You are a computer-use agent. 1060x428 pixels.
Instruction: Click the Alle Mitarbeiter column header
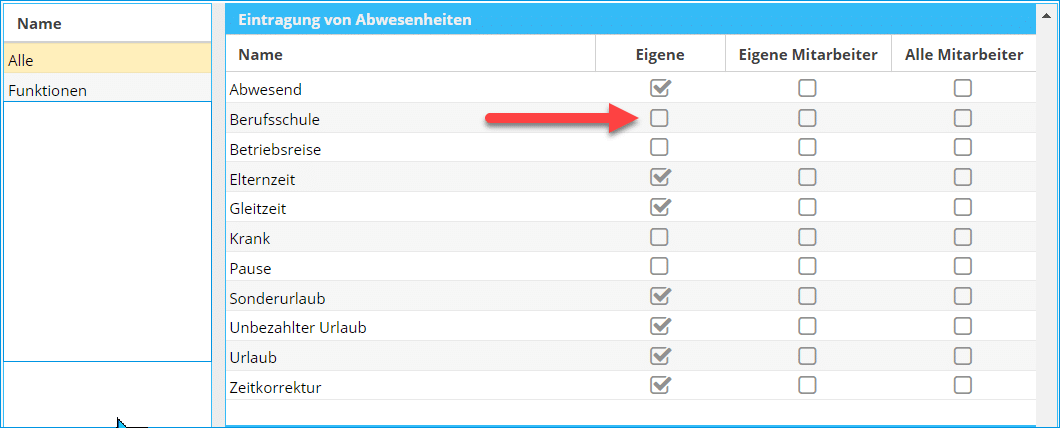[963, 55]
